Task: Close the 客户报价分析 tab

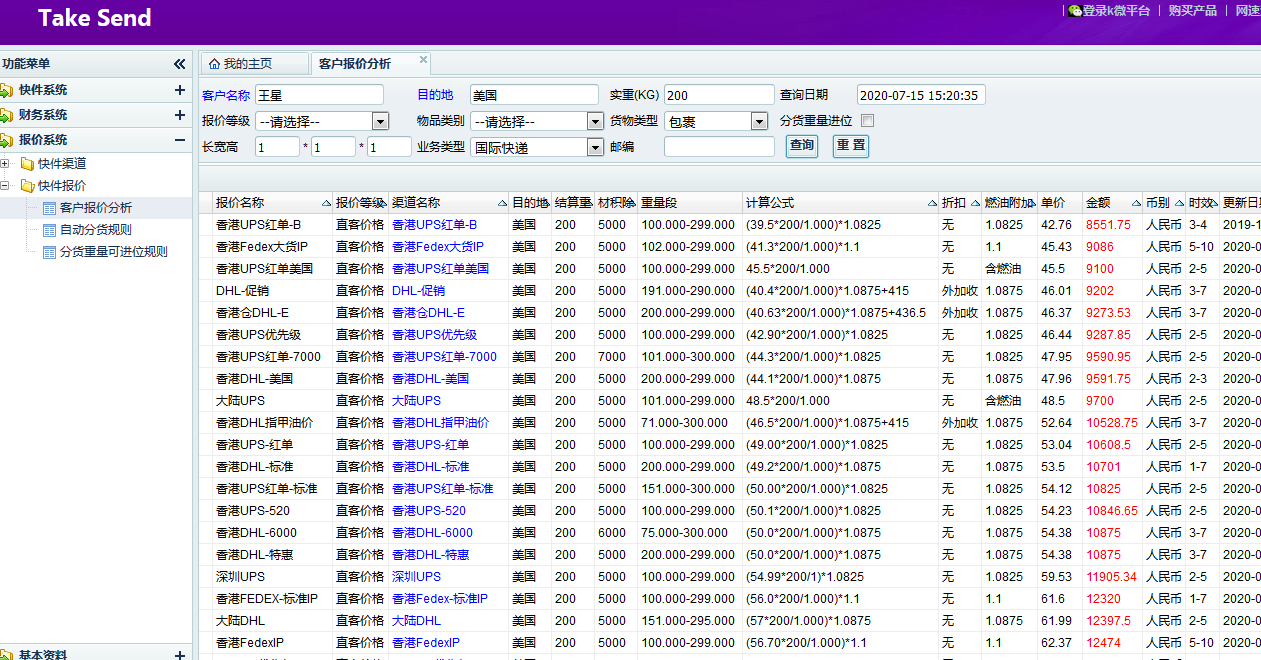Action: click(423, 60)
